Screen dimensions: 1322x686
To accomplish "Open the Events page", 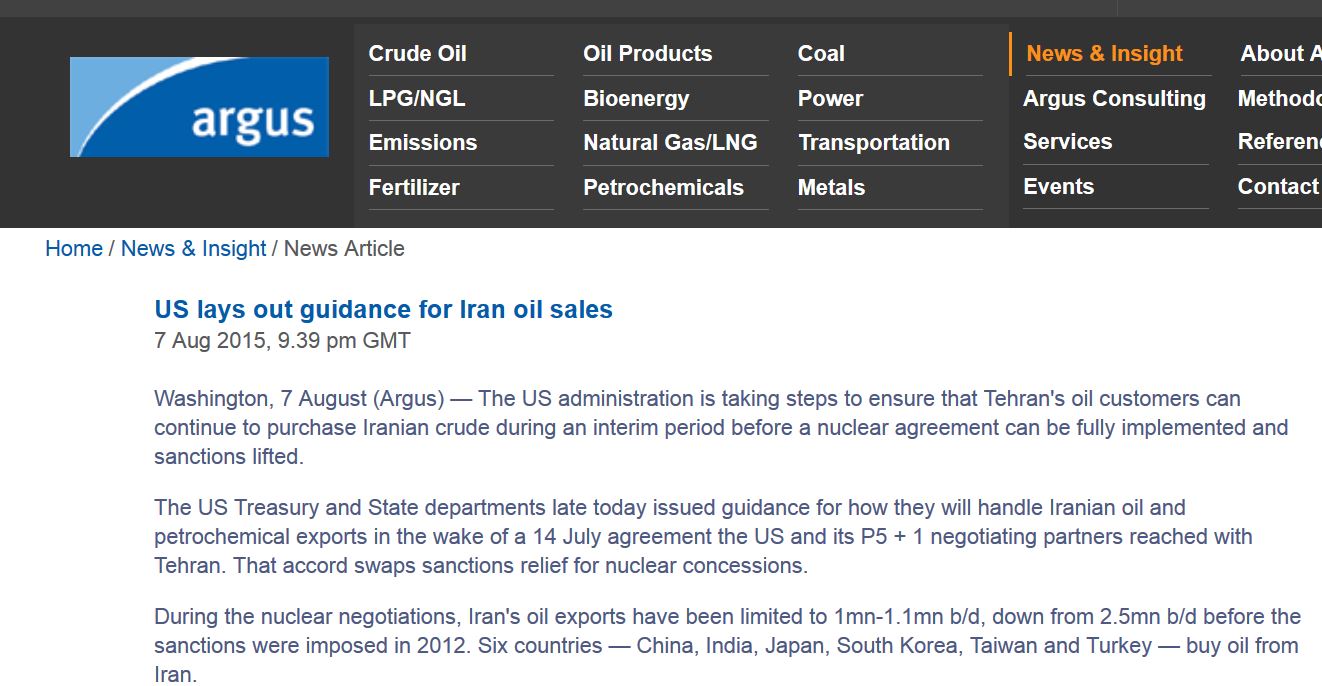I will [1058, 187].
